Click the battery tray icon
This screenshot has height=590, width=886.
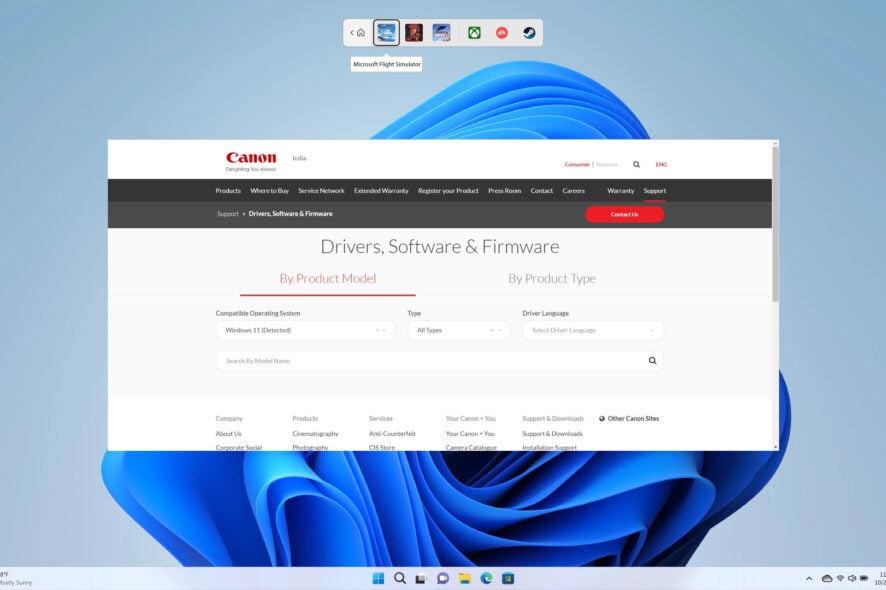tap(864, 579)
